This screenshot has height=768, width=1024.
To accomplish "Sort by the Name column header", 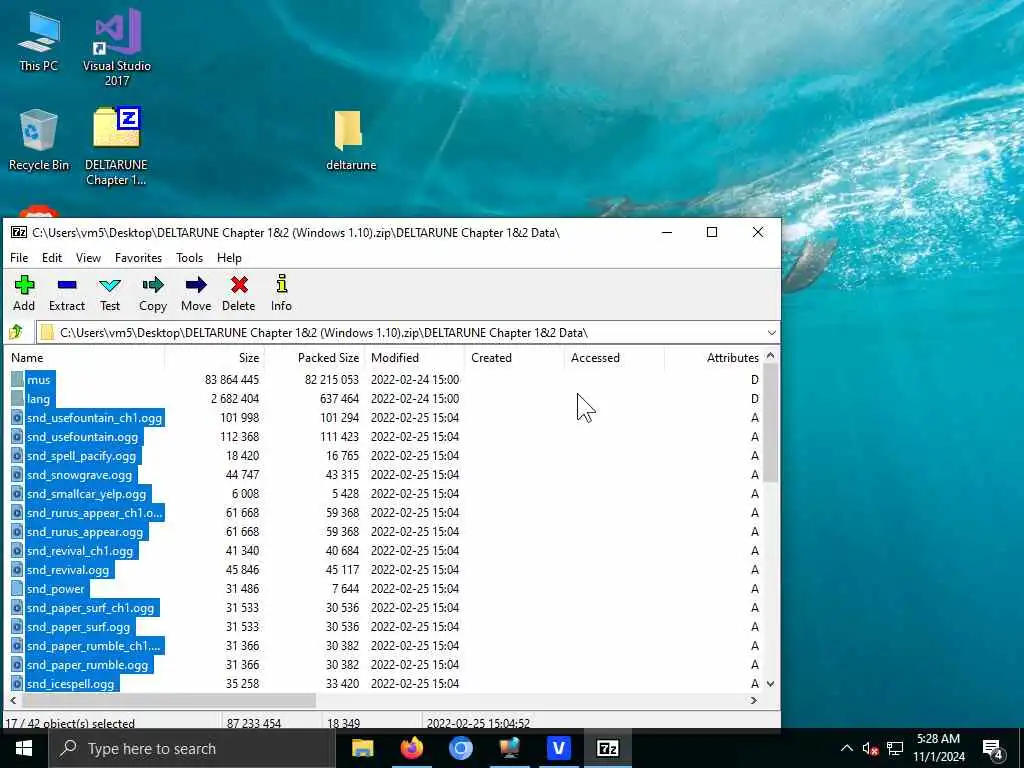I will coord(85,358).
